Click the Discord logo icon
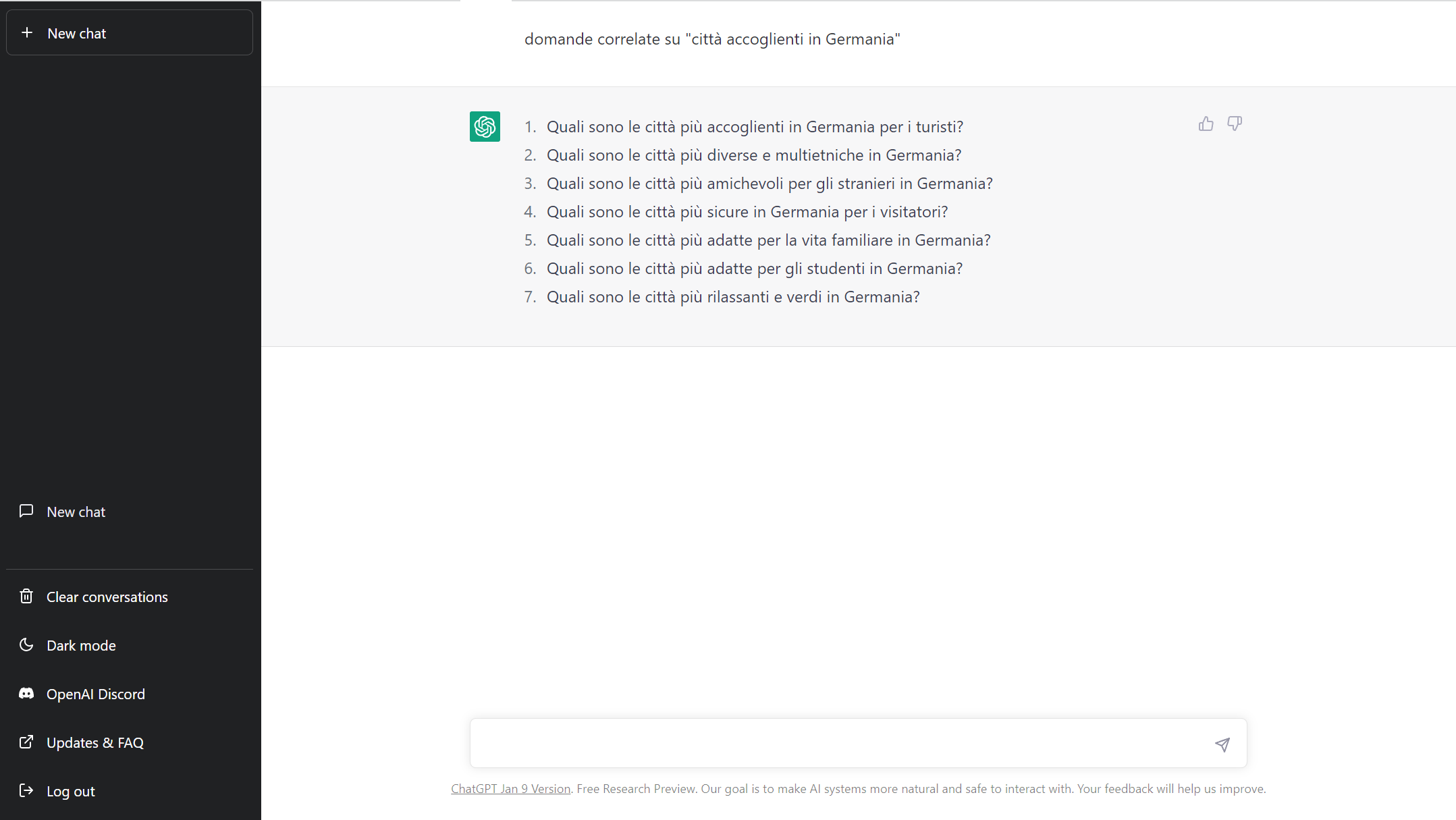The height and width of the screenshot is (820, 1456). tap(26, 693)
